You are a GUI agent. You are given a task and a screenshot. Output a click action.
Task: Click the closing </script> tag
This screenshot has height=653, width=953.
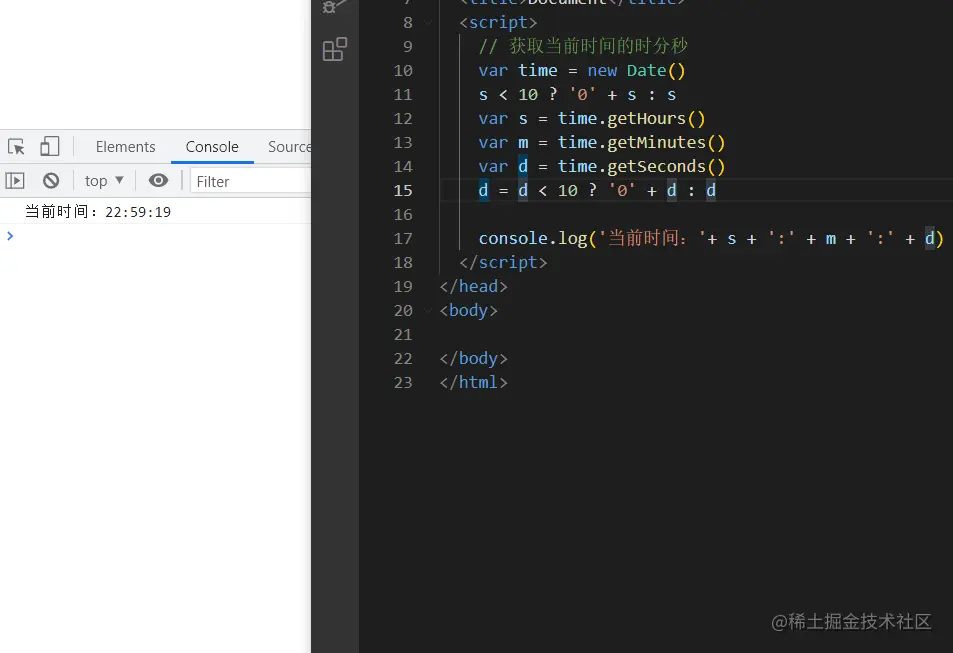(x=503, y=263)
